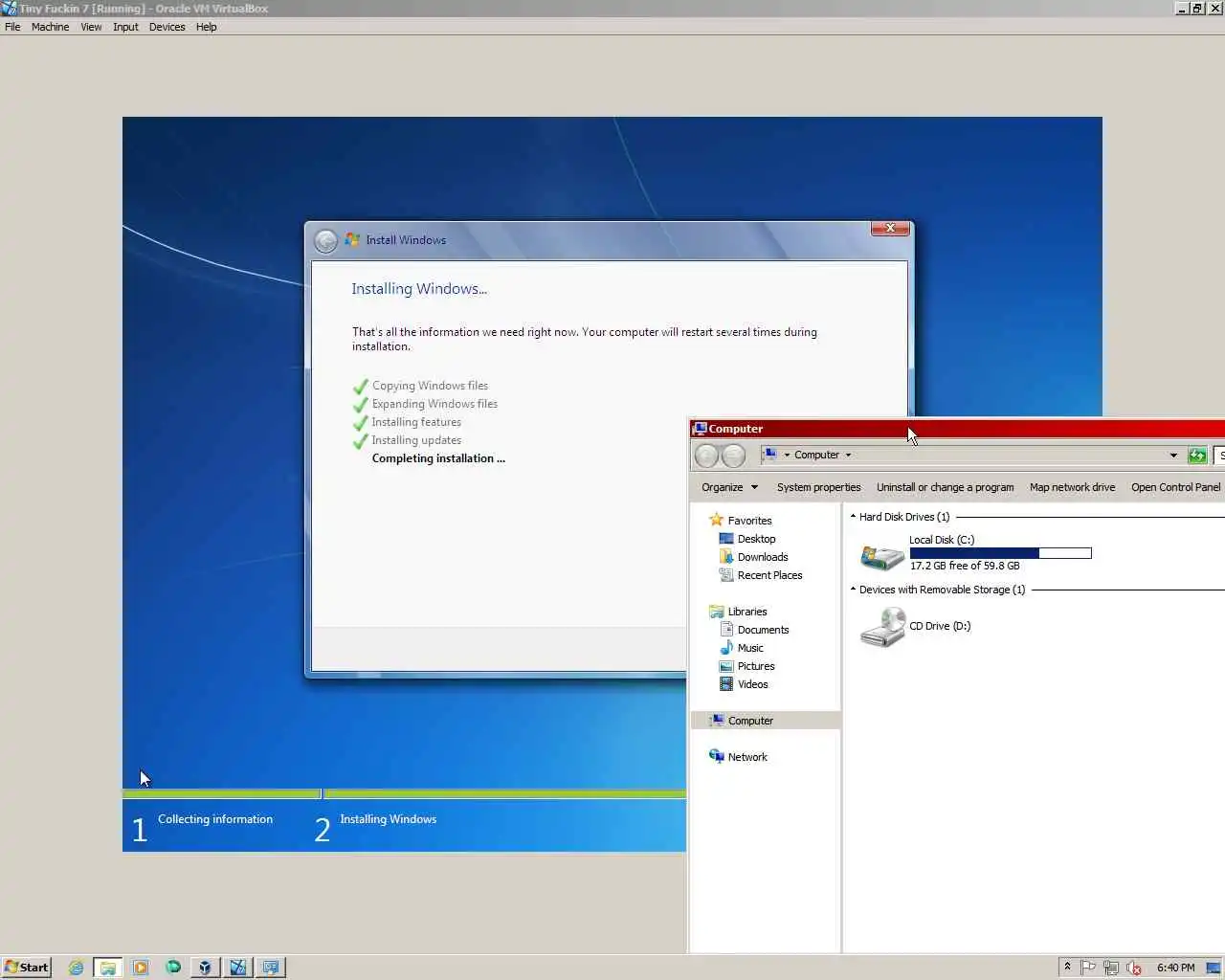Close the Install Windows dialog
The image size is (1225, 980).
(x=890, y=228)
